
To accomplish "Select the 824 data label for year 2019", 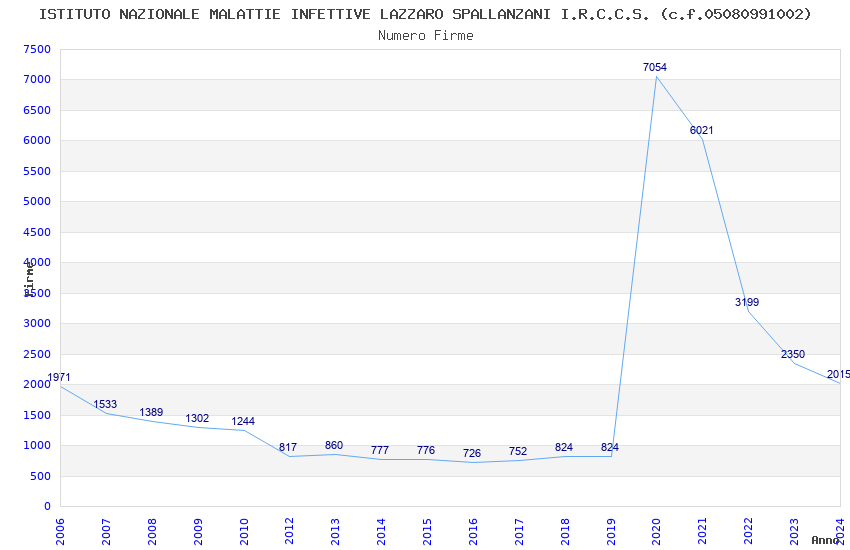I will (x=610, y=448).
